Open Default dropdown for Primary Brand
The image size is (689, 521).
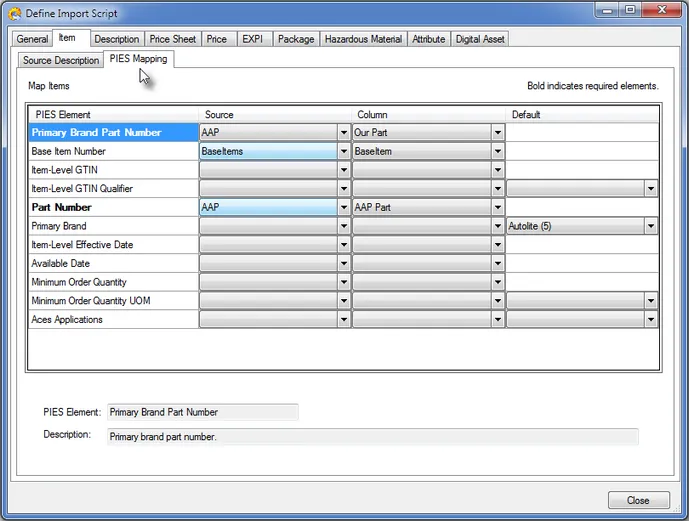click(x=651, y=226)
